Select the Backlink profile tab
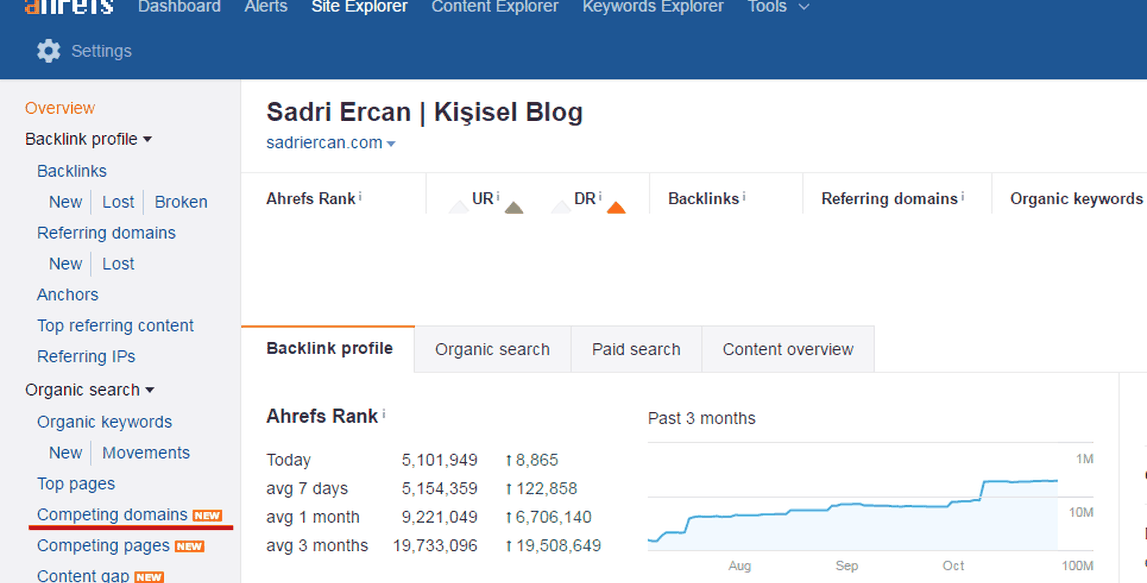The height and width of the screenshot is (583, 1147). click(328, 348)
